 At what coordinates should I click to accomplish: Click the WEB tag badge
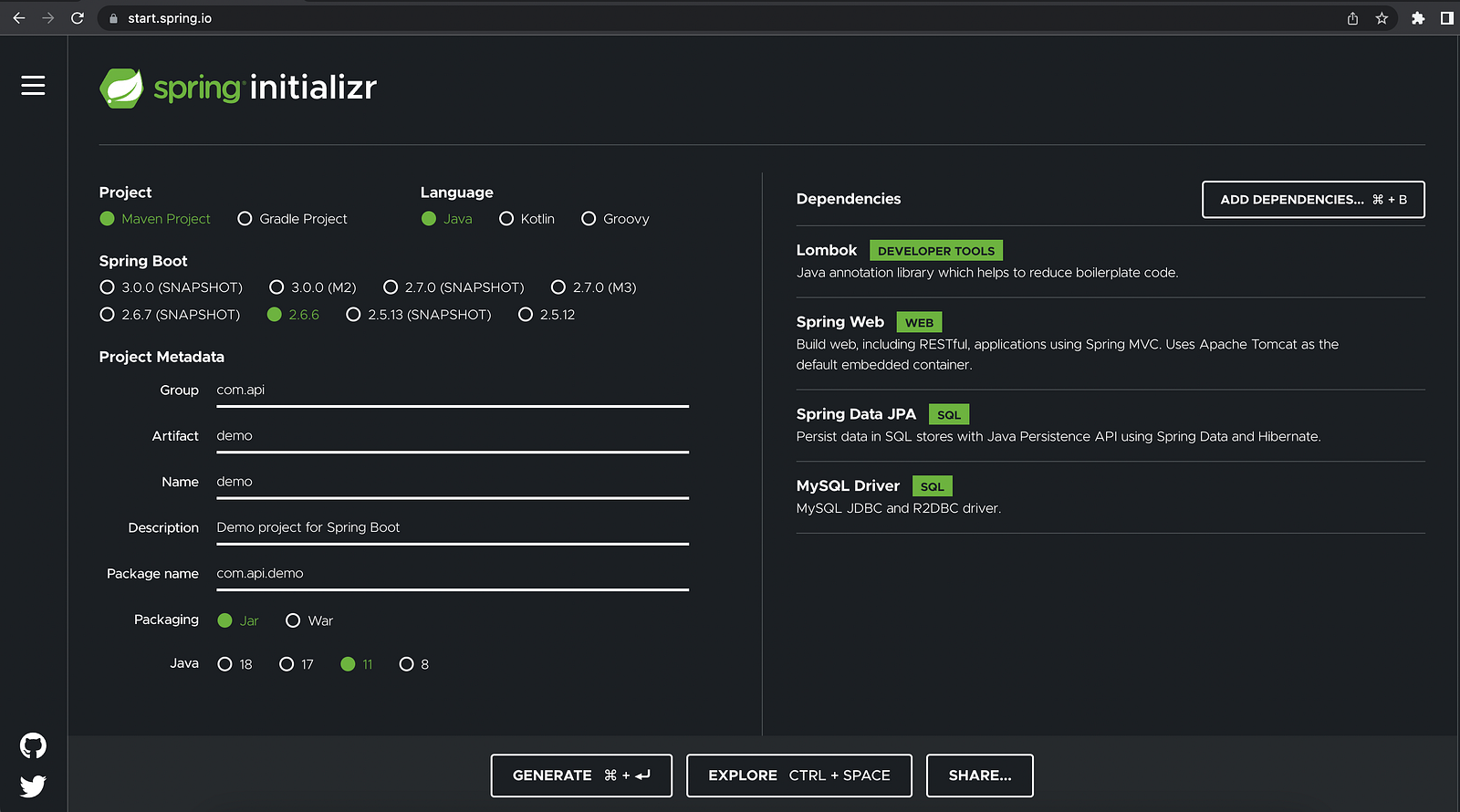(919, 322)
